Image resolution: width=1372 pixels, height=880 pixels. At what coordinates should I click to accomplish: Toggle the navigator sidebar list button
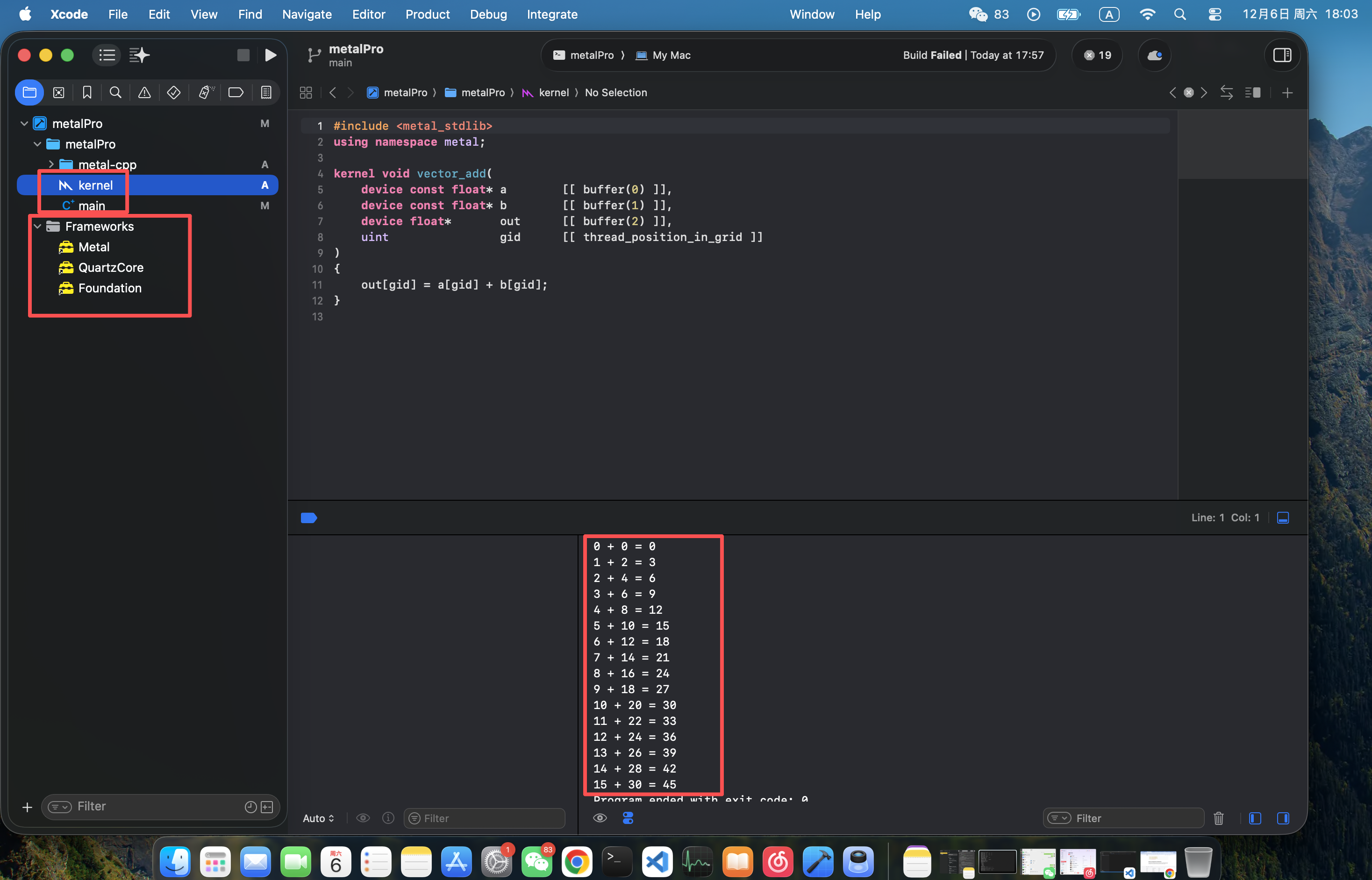coord(107,55)
